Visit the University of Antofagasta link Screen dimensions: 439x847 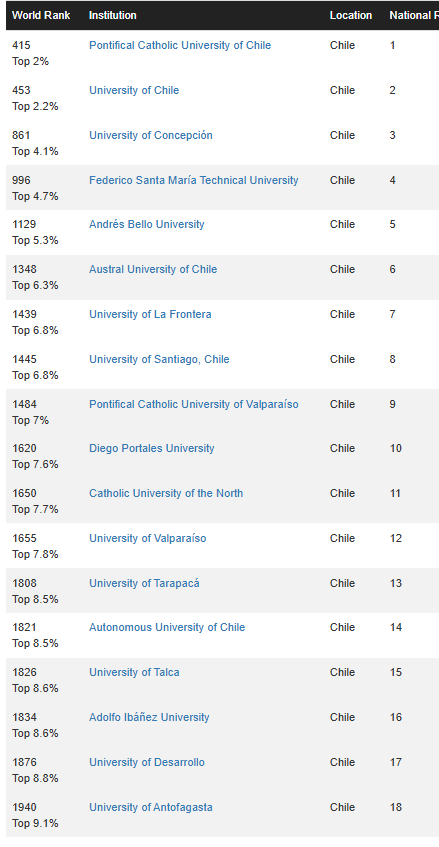[x=151, y=807]
